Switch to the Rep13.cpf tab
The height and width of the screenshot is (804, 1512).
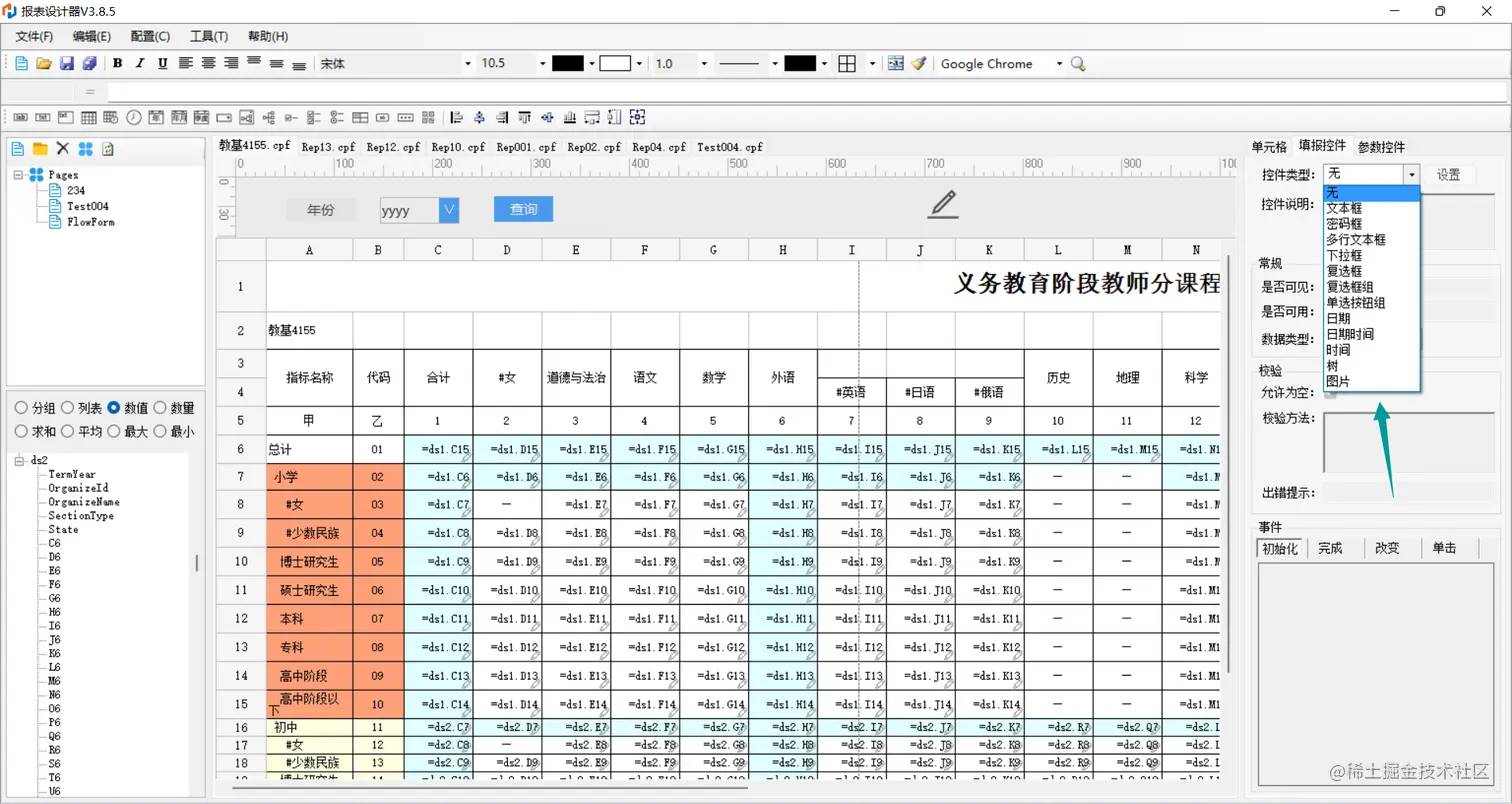[327, 147]
